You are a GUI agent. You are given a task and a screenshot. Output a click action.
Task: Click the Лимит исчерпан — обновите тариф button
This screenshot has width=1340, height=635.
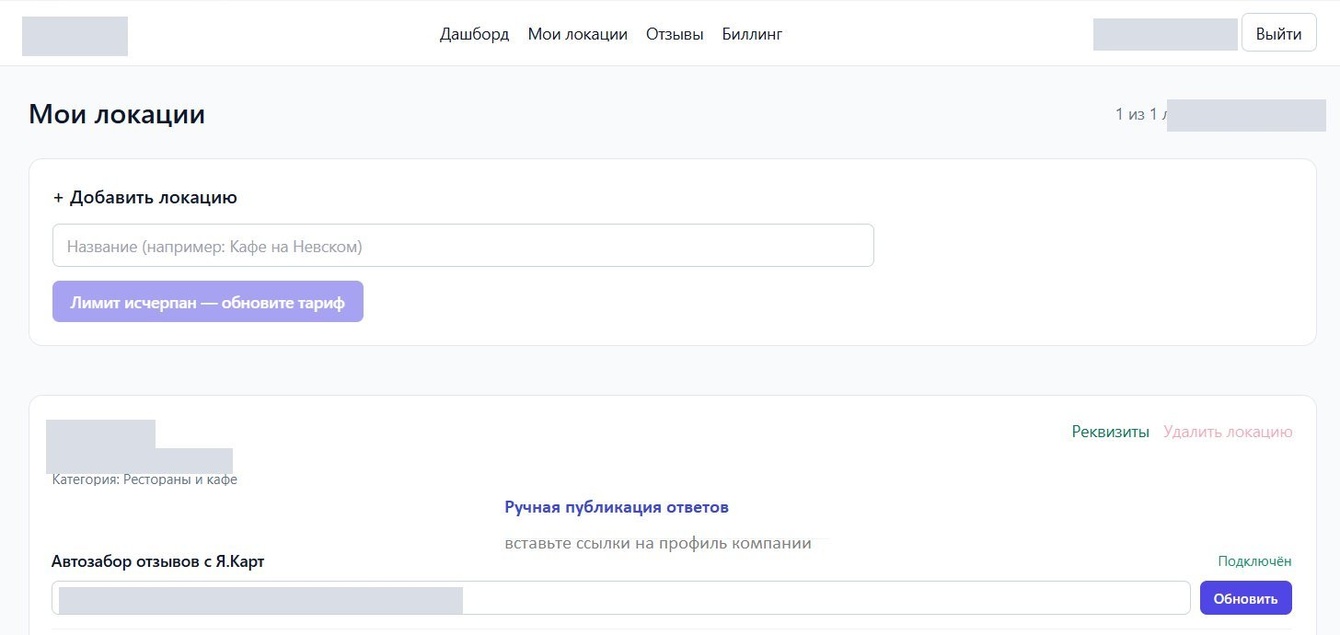(x=208, y=302)
